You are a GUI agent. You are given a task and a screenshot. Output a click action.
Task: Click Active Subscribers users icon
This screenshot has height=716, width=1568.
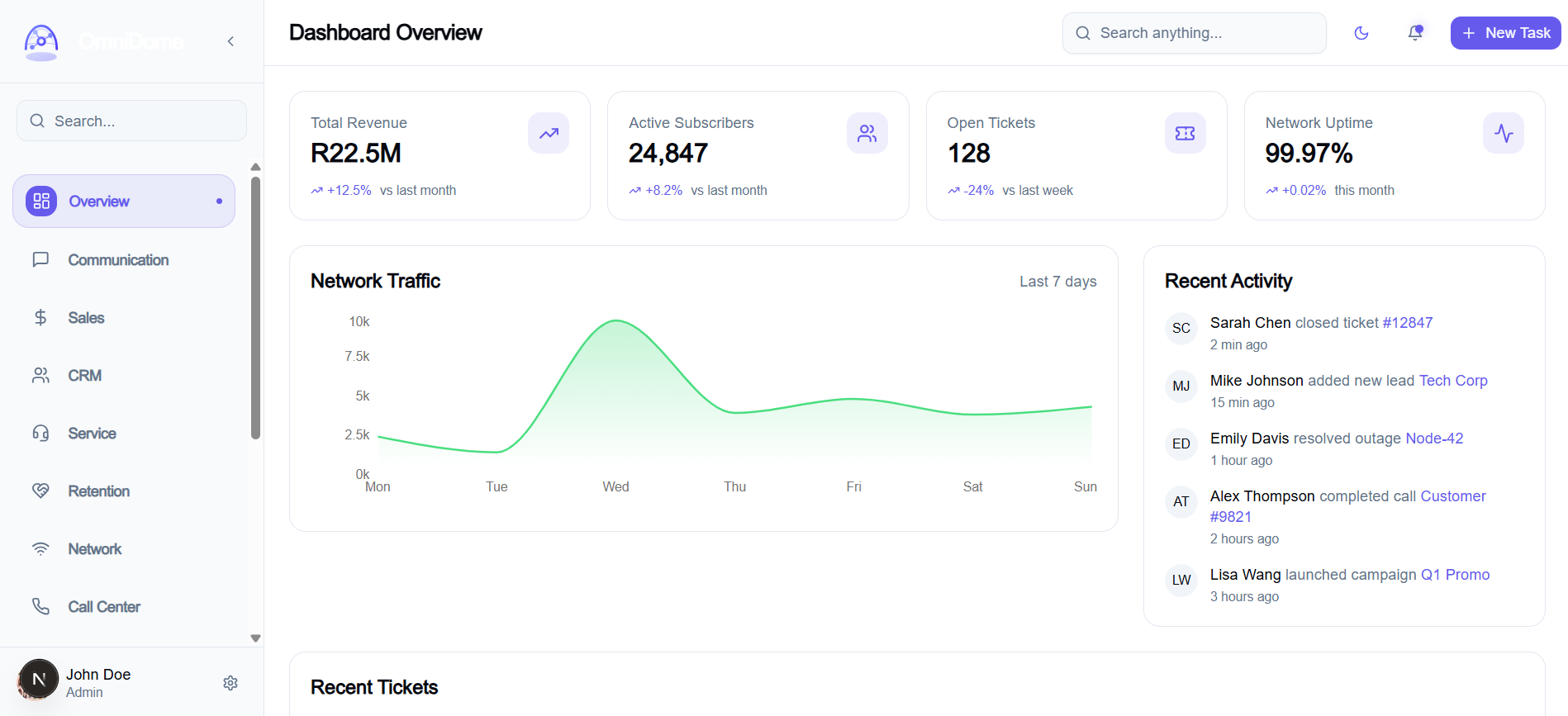[867, 133]
